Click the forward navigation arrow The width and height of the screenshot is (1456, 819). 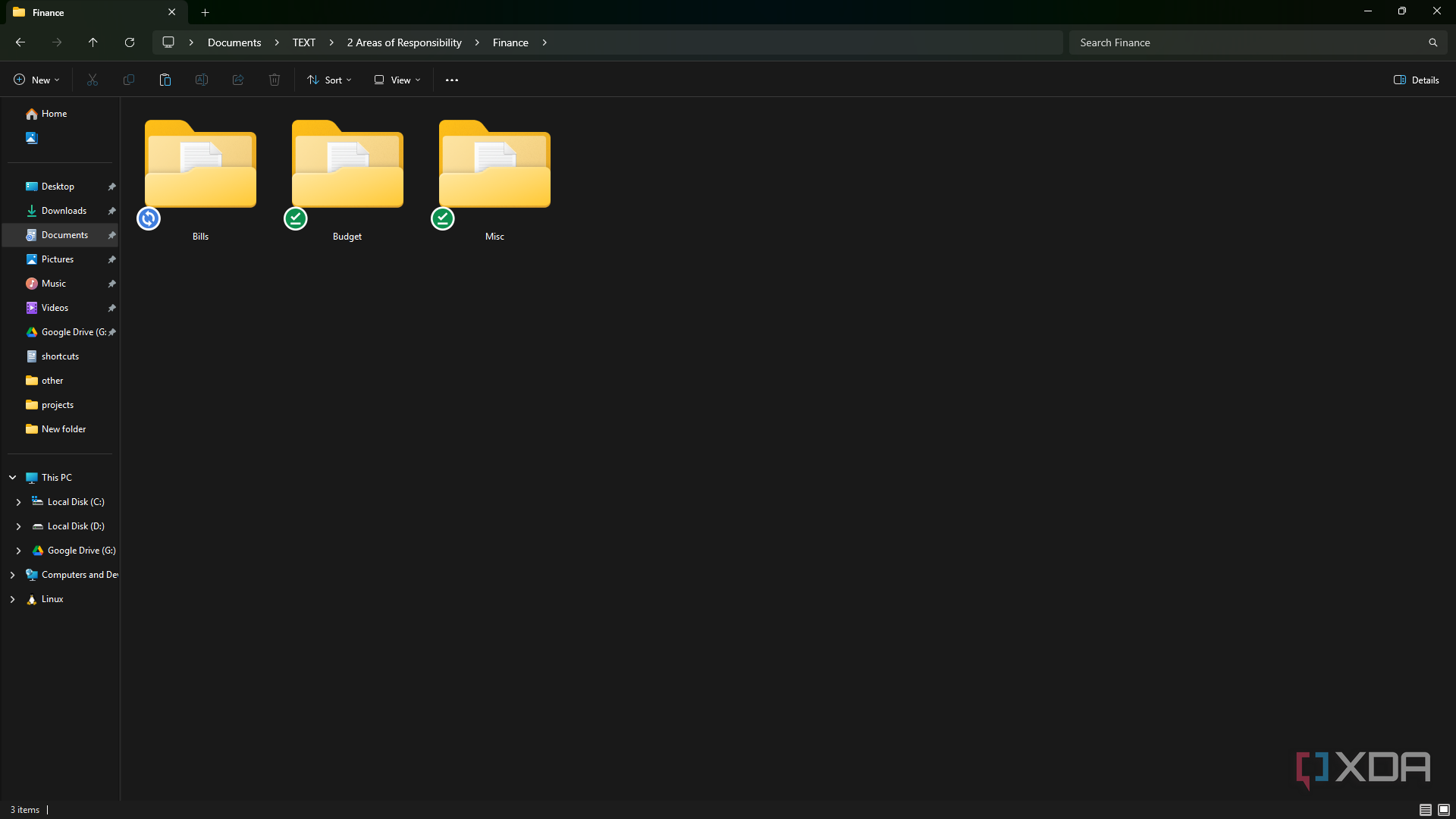click(x=57, y=42)
